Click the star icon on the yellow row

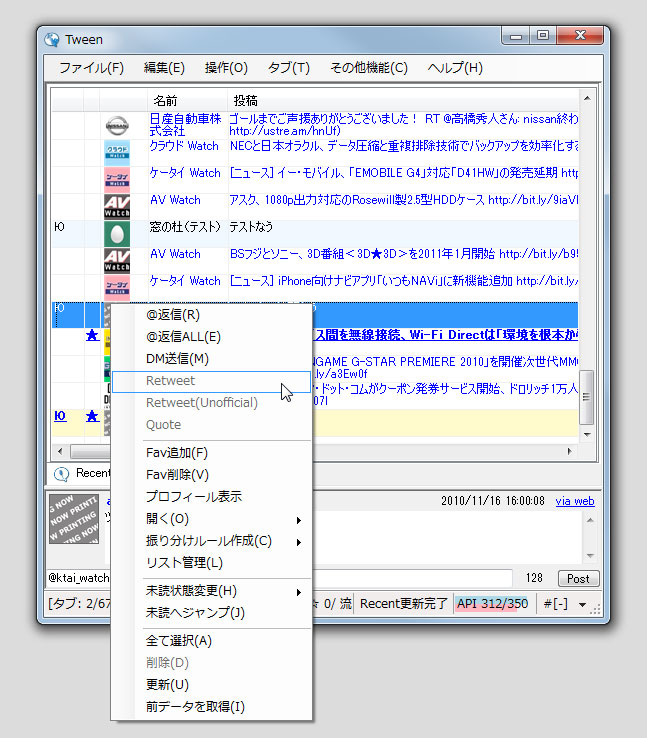(92, 416)
